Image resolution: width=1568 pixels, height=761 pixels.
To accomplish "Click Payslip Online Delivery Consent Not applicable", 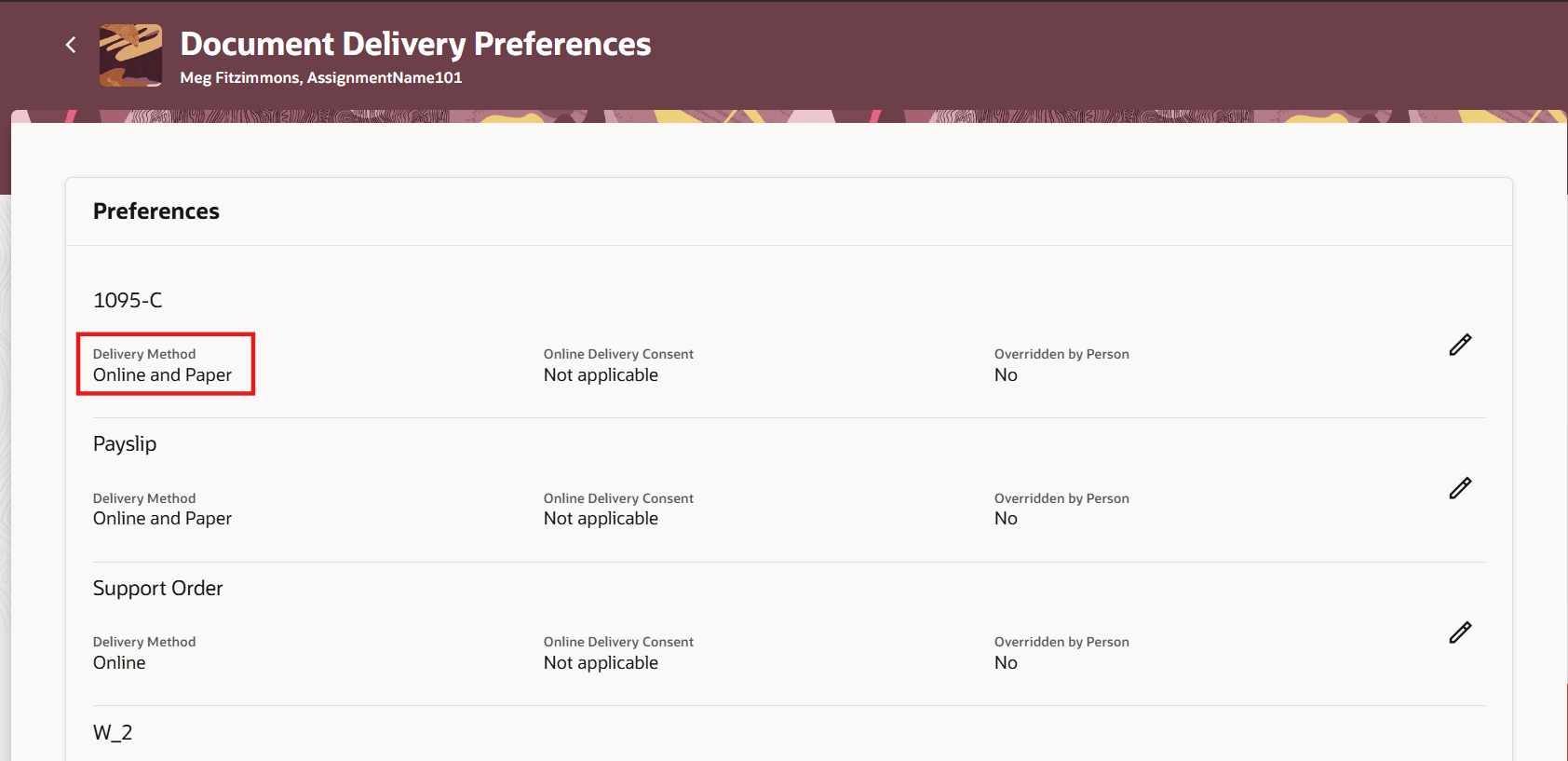I will [x=601, y=519].
